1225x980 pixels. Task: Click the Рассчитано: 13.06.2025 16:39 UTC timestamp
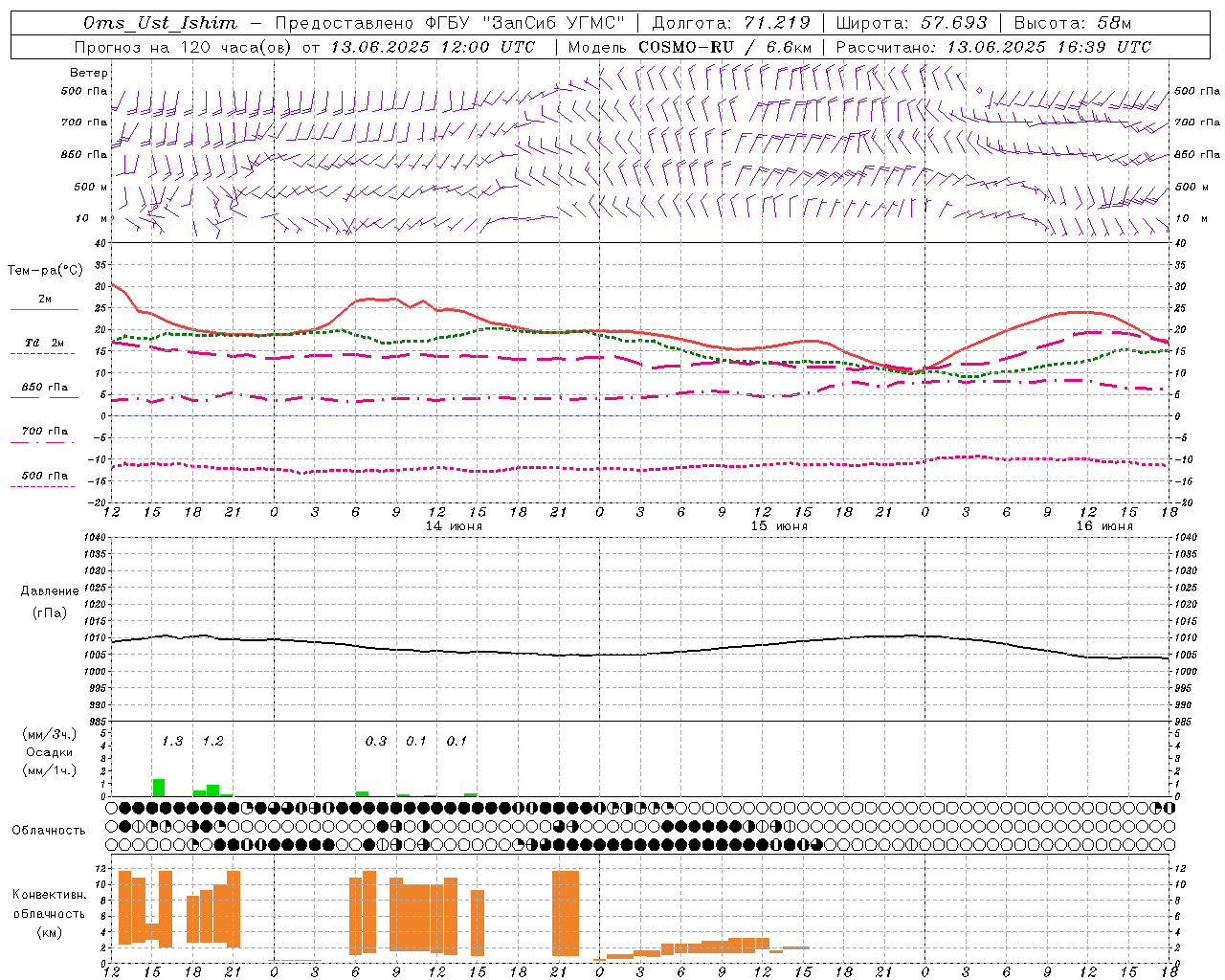[993, 47]
